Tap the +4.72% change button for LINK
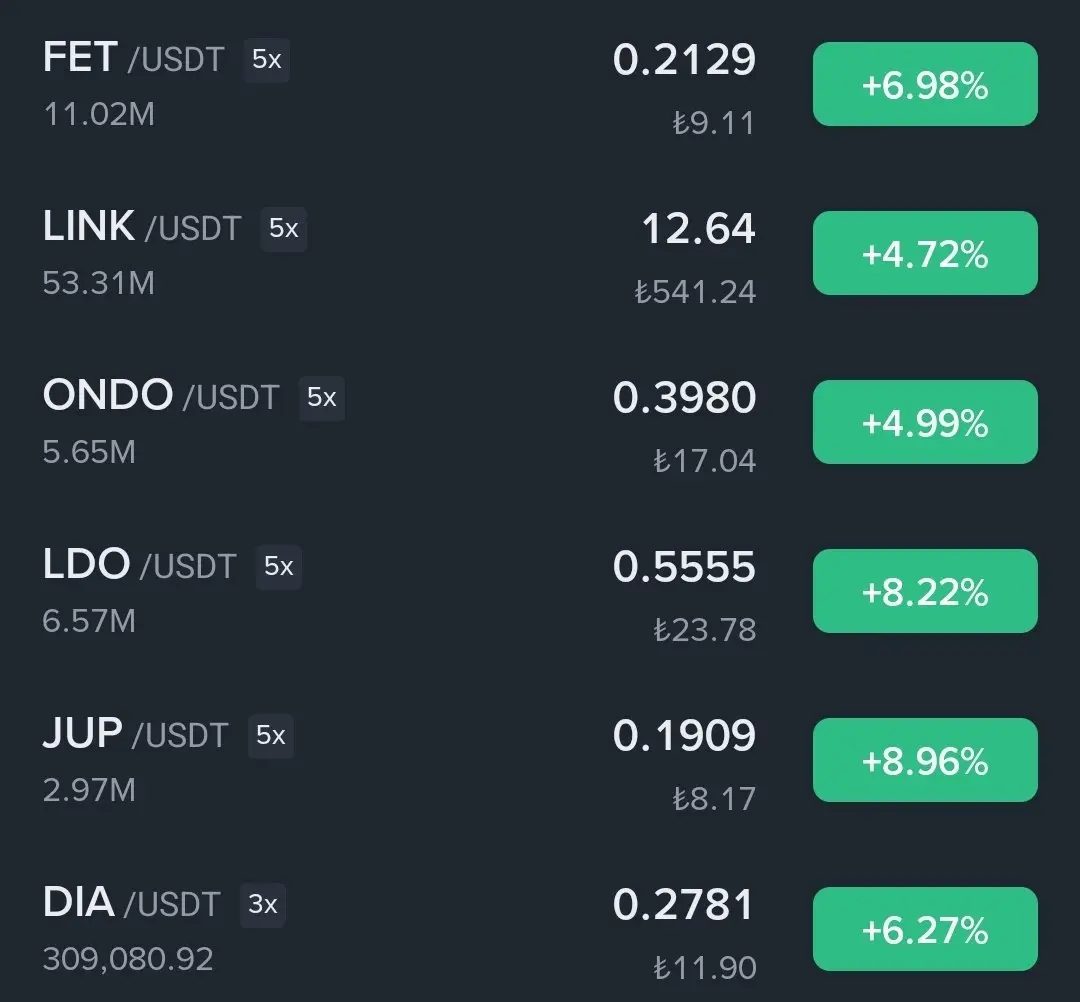 (x=925, y=254)
